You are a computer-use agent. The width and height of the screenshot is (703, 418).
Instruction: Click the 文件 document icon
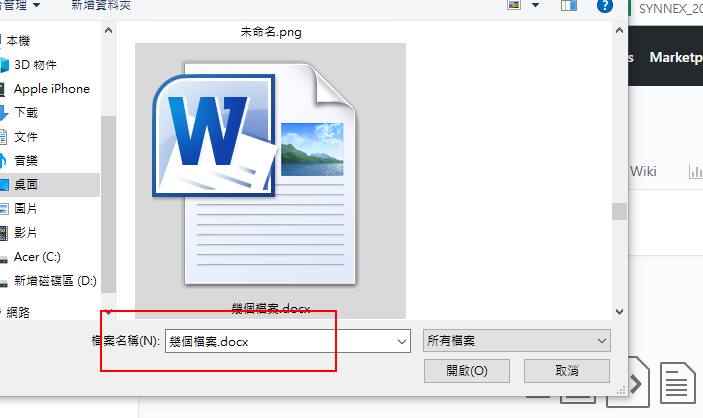coord(4,137)
